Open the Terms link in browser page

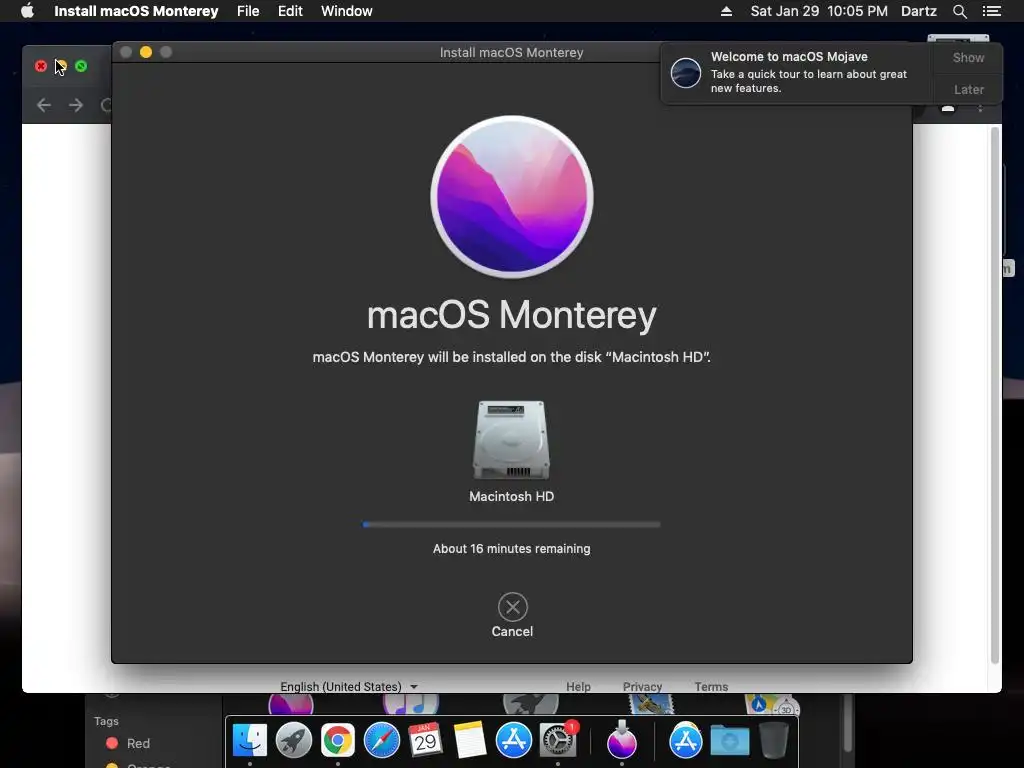pyautogui.click(x=711, y=686)
